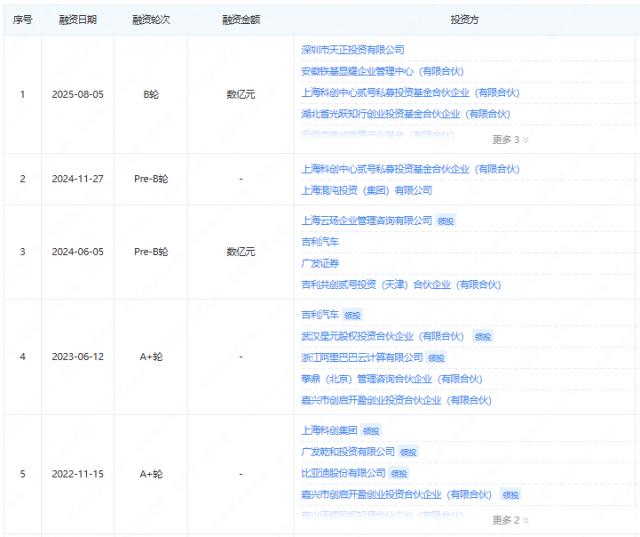Screen dimensions: 640x537
Task: Select the date cell 2024-06-05
Action: coord(78,252)
